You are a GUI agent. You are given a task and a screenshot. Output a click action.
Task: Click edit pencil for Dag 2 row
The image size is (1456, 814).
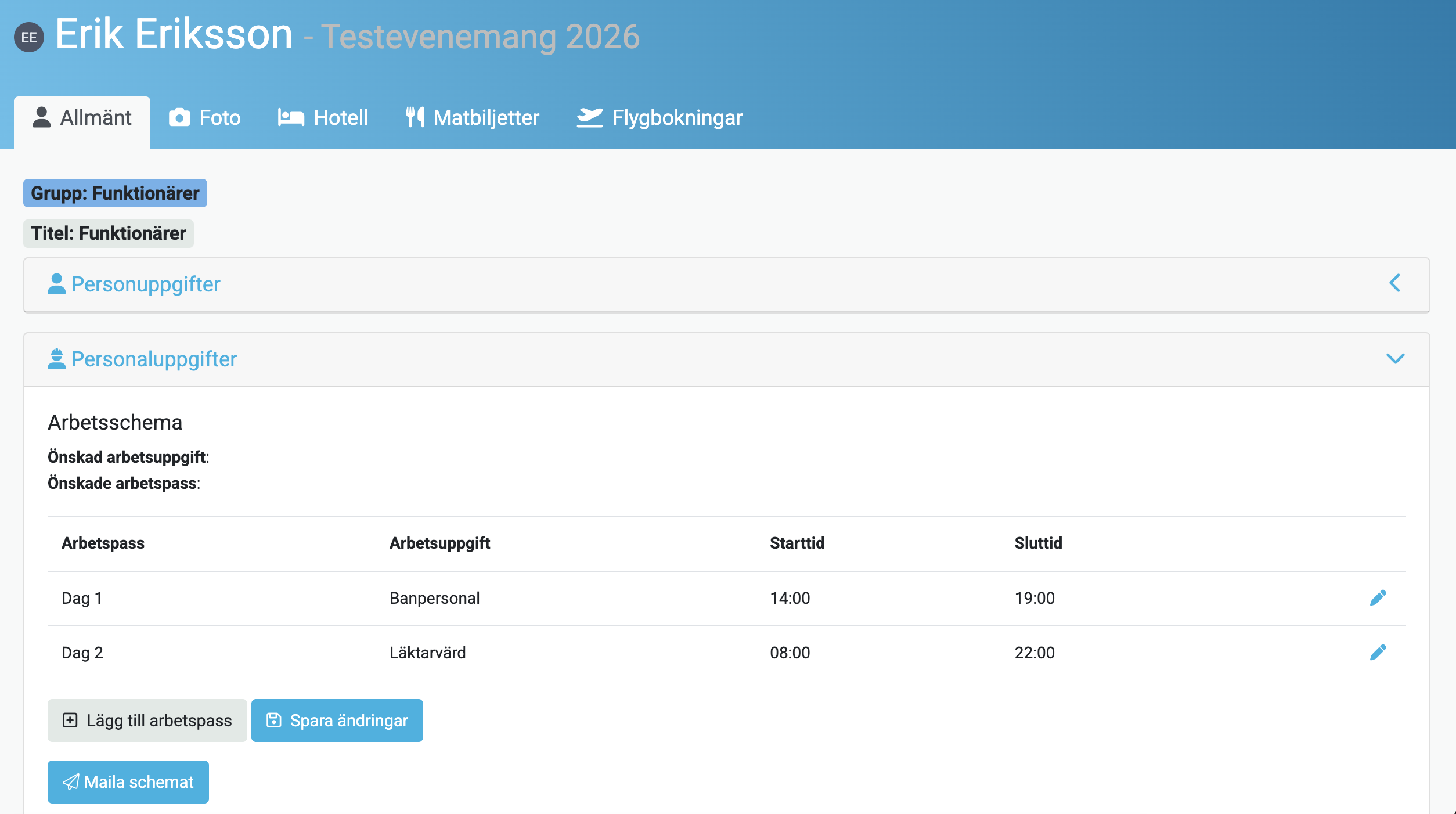point(1378,653)
